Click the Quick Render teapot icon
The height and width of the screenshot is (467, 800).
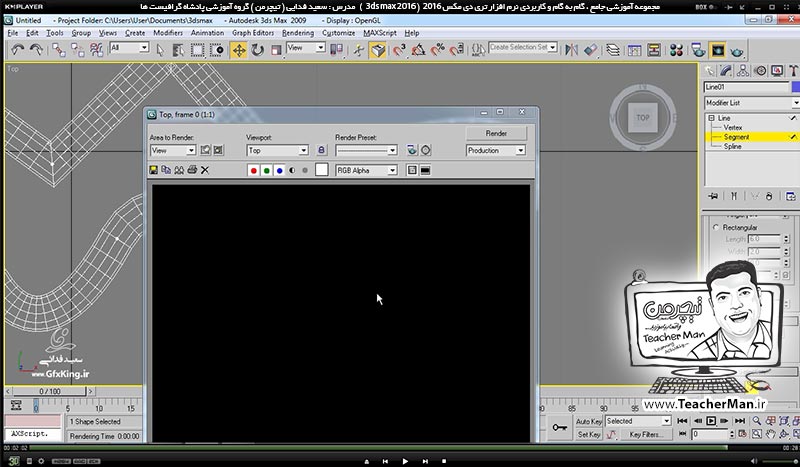click(x=737, y=51)
